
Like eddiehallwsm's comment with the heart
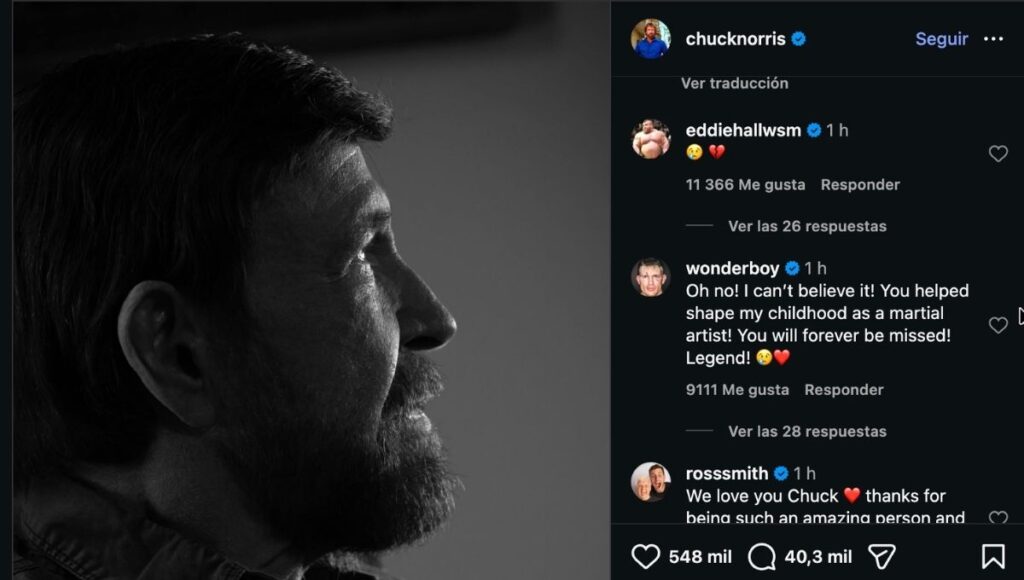coord(997,153)
